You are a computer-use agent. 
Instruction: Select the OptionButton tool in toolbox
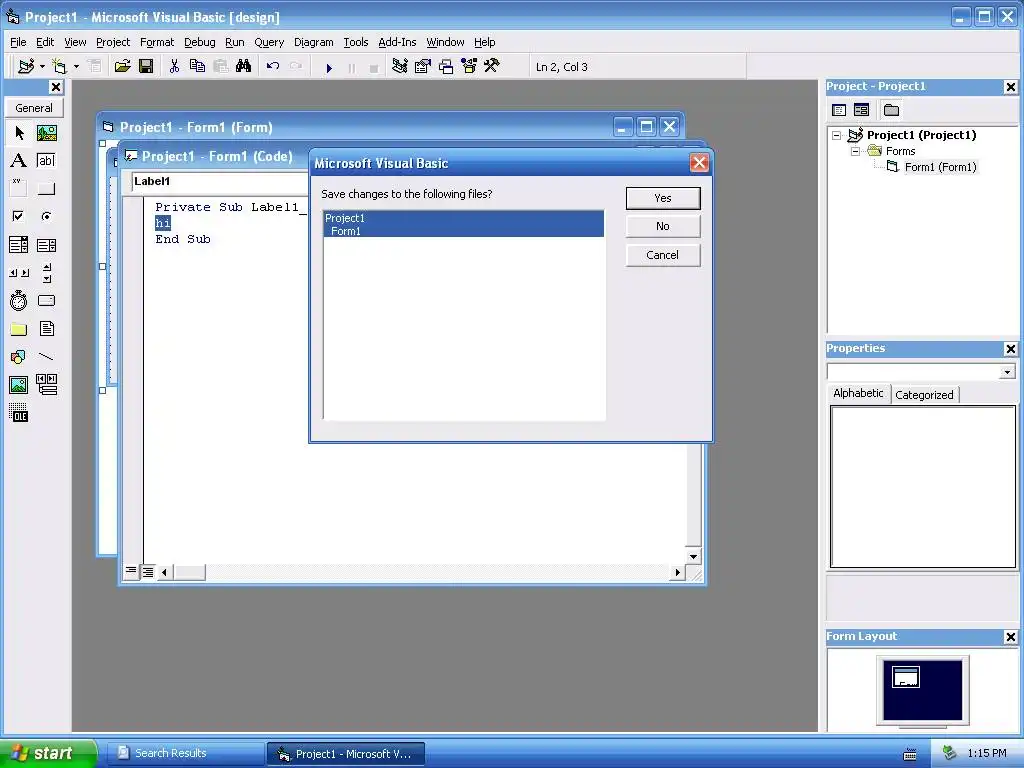pos(46,216)
